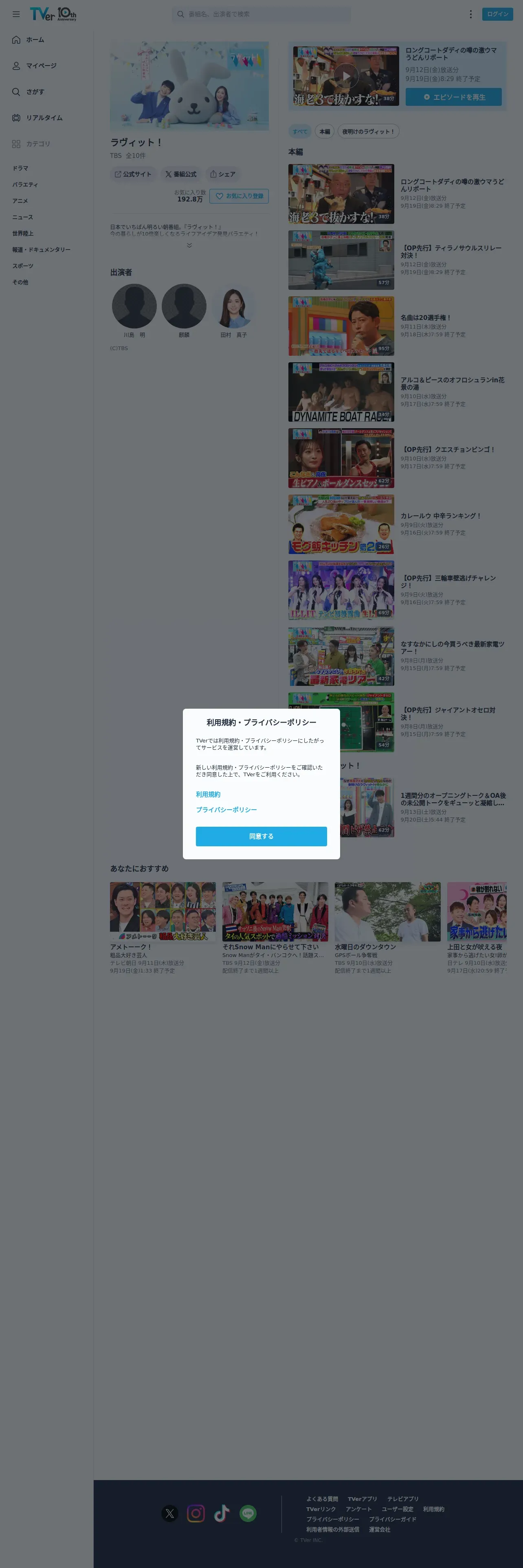Open 名曲は20選手権！ episode thumbnail
This screenshot has height=1568, width=523.
341,326
